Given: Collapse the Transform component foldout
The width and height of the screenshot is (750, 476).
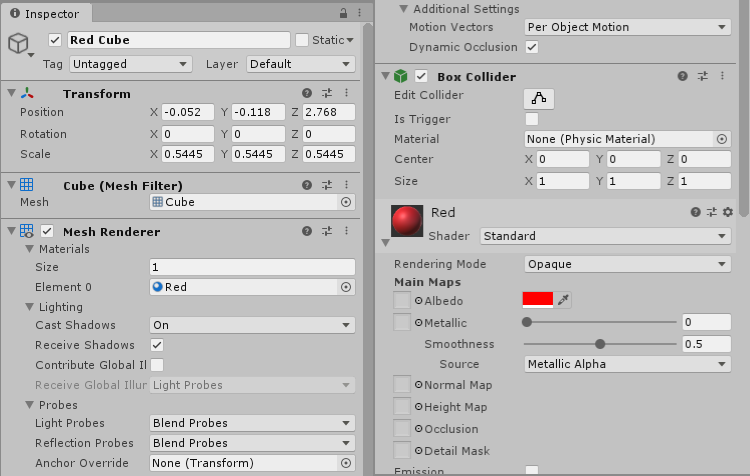Looking at the screenshot, I should pyautogui.click(x=11, y=93).
